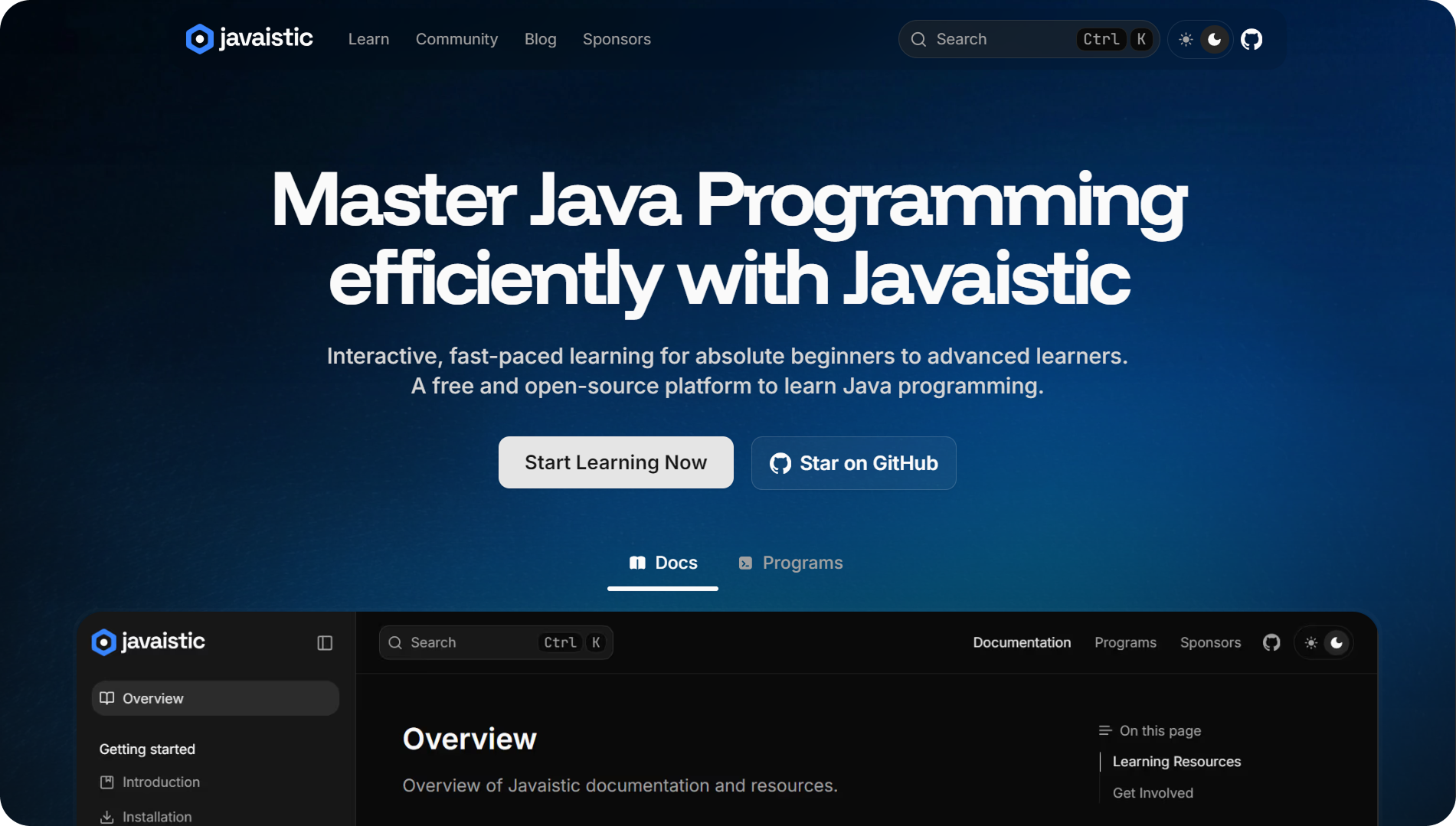
Task: Click the download icon next to Installation
Action: [x=106, y=816]
